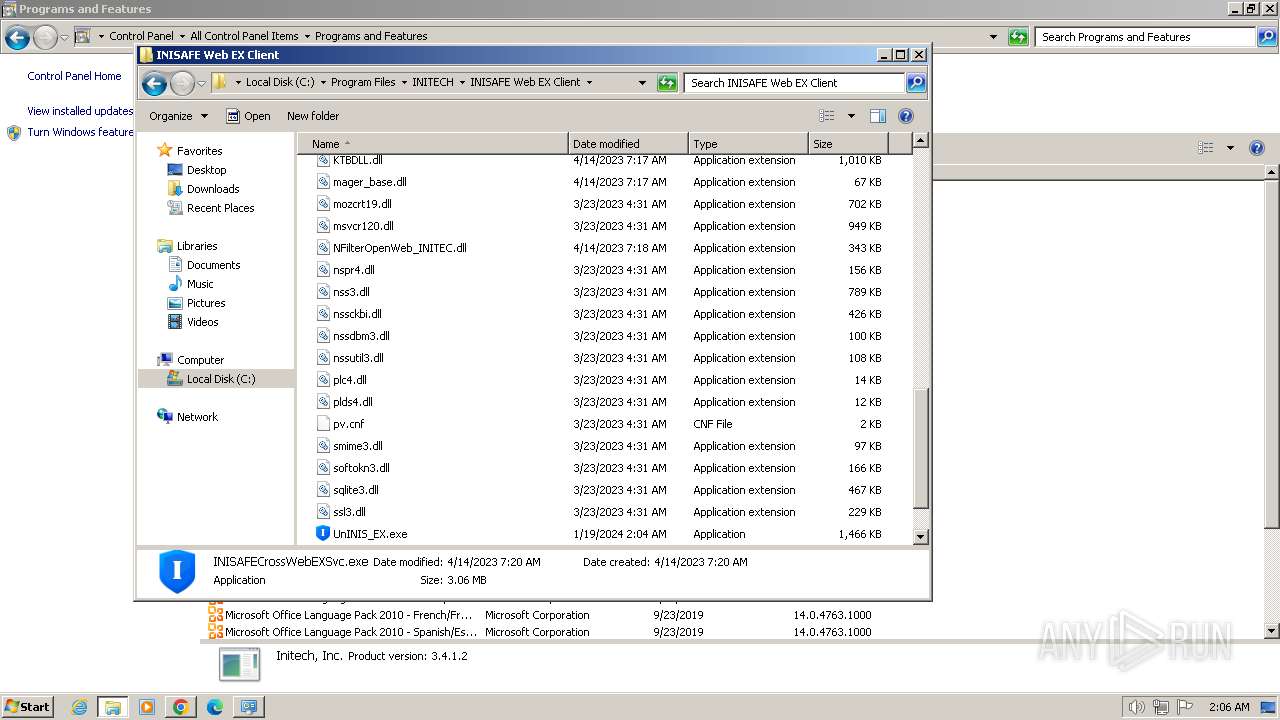Select the ssl3.dll file icon
Screen dimensions: 1280x720
tap(323, 512)
